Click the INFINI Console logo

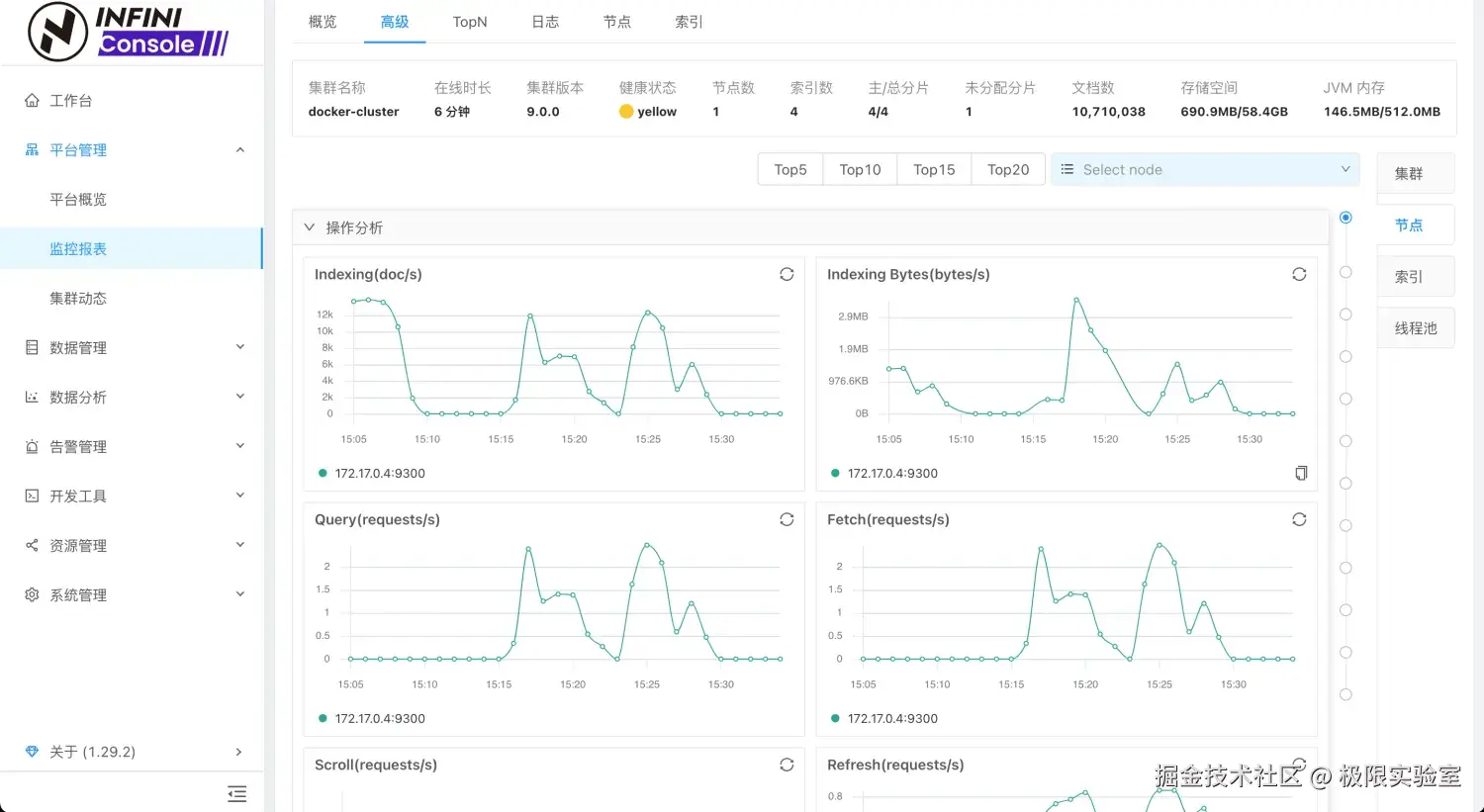[129, 32]
